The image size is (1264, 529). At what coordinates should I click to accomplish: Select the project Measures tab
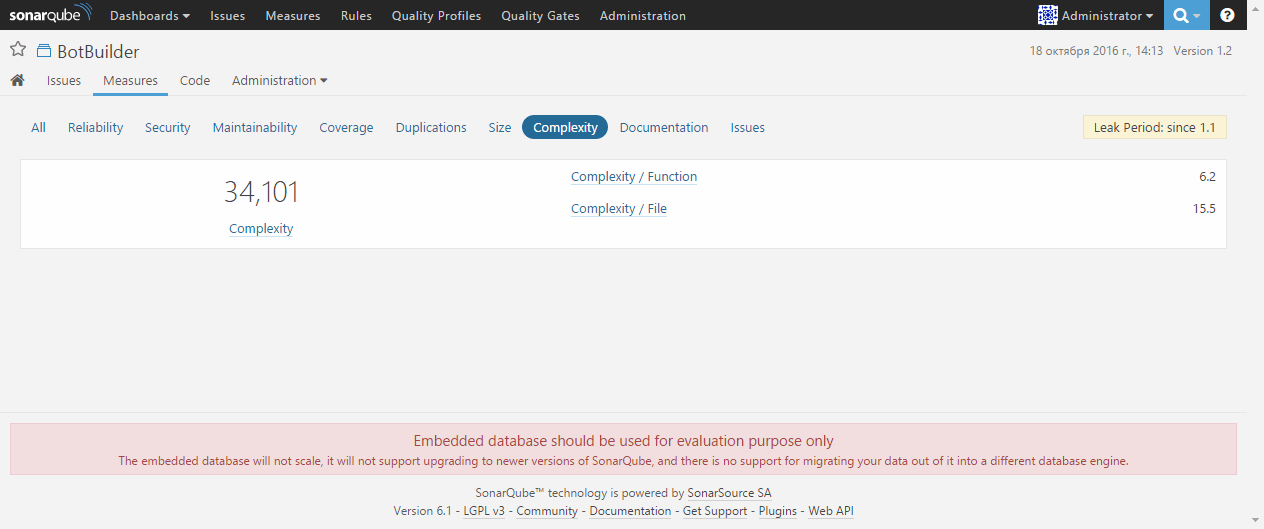pos(130,80)
